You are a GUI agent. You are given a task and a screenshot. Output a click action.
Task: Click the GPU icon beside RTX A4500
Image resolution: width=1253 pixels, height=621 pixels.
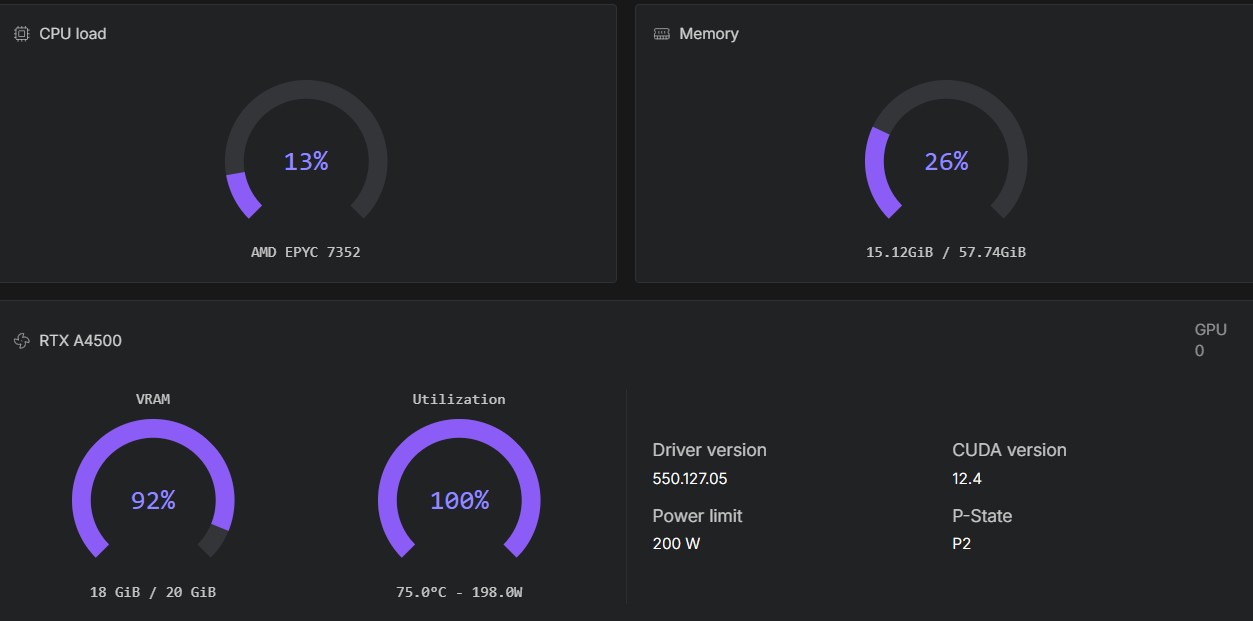[x=21, y=341]
